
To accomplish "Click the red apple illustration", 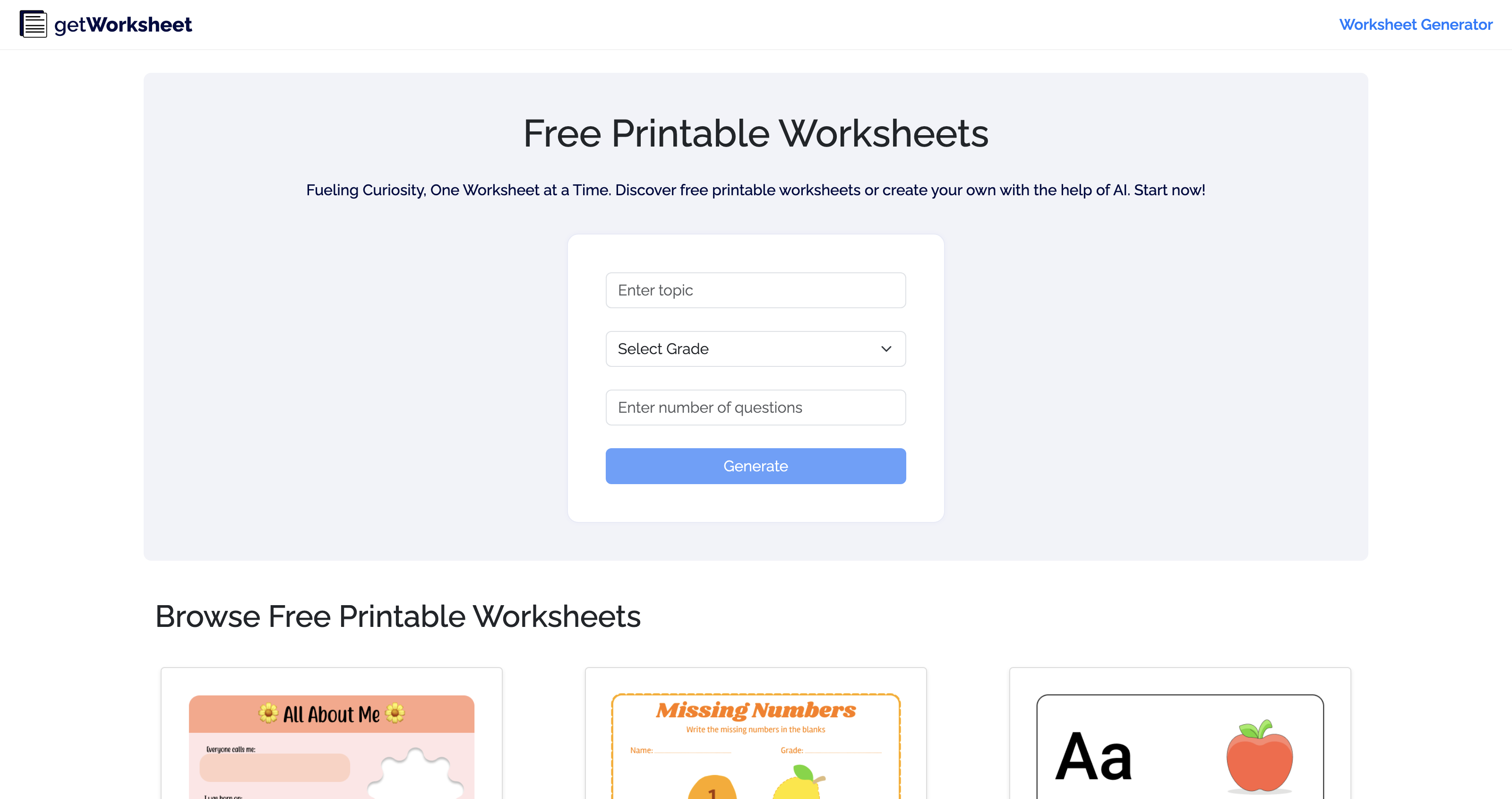I will [1259, 756].
